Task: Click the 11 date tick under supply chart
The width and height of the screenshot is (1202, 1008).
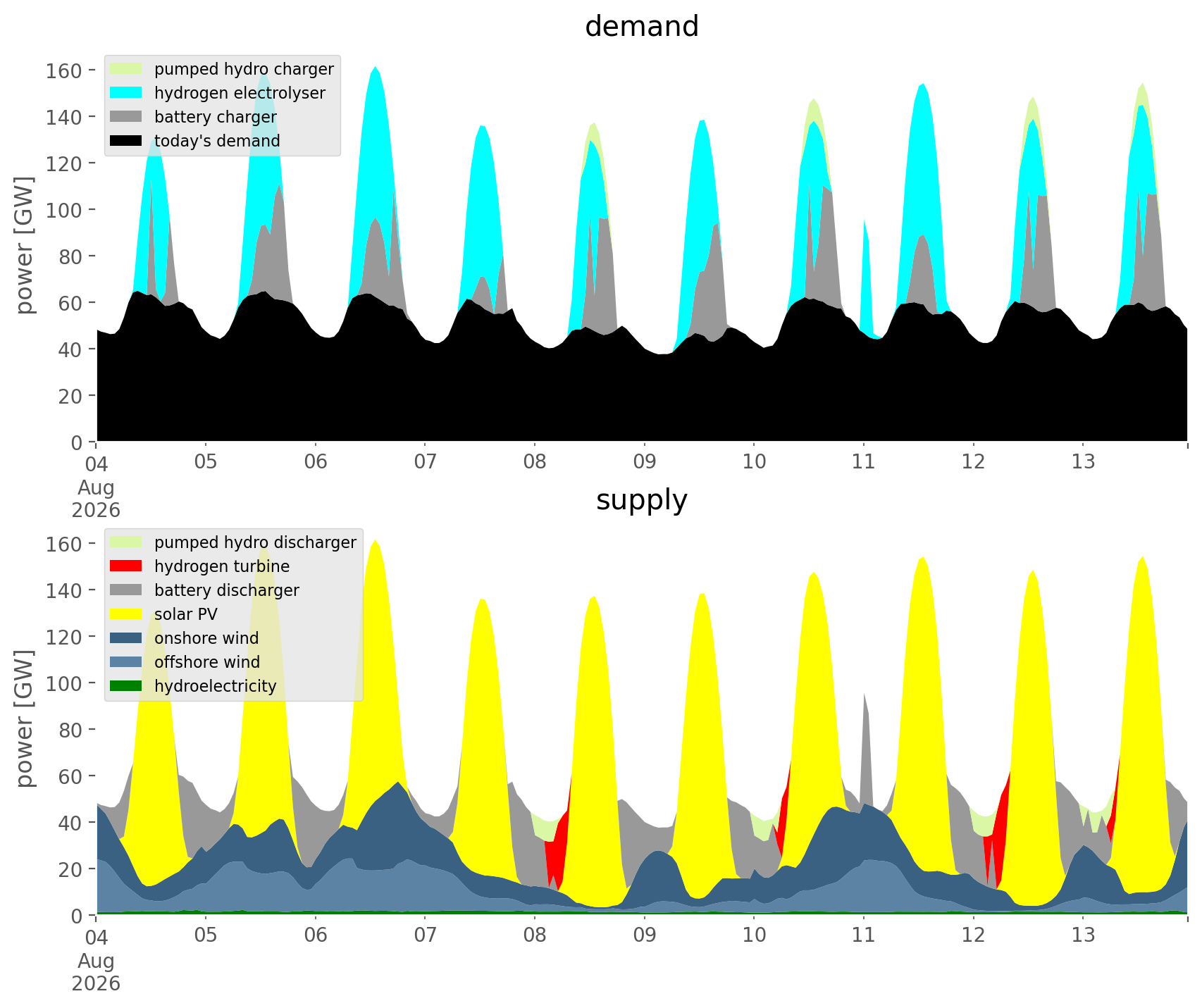Action: pos(863,937)
